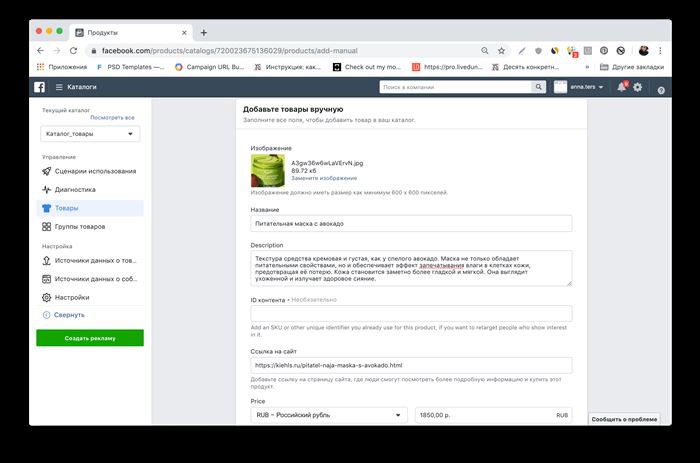Open the Каталог_товары catalog dropdown
The height and width of the screenshot is (463, 700).
(x=90, y=133)
